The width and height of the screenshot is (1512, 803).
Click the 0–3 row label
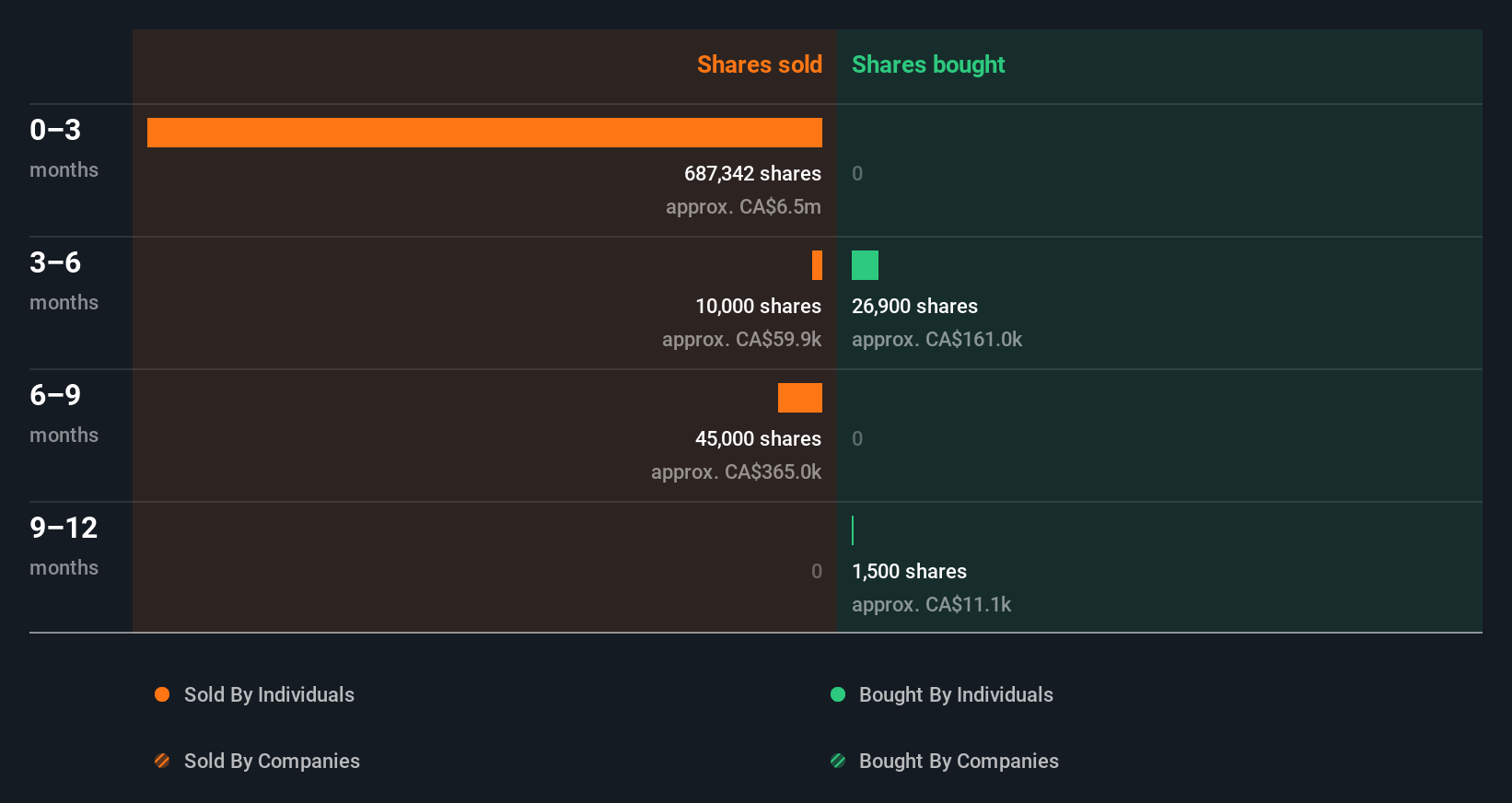[55, 130]
